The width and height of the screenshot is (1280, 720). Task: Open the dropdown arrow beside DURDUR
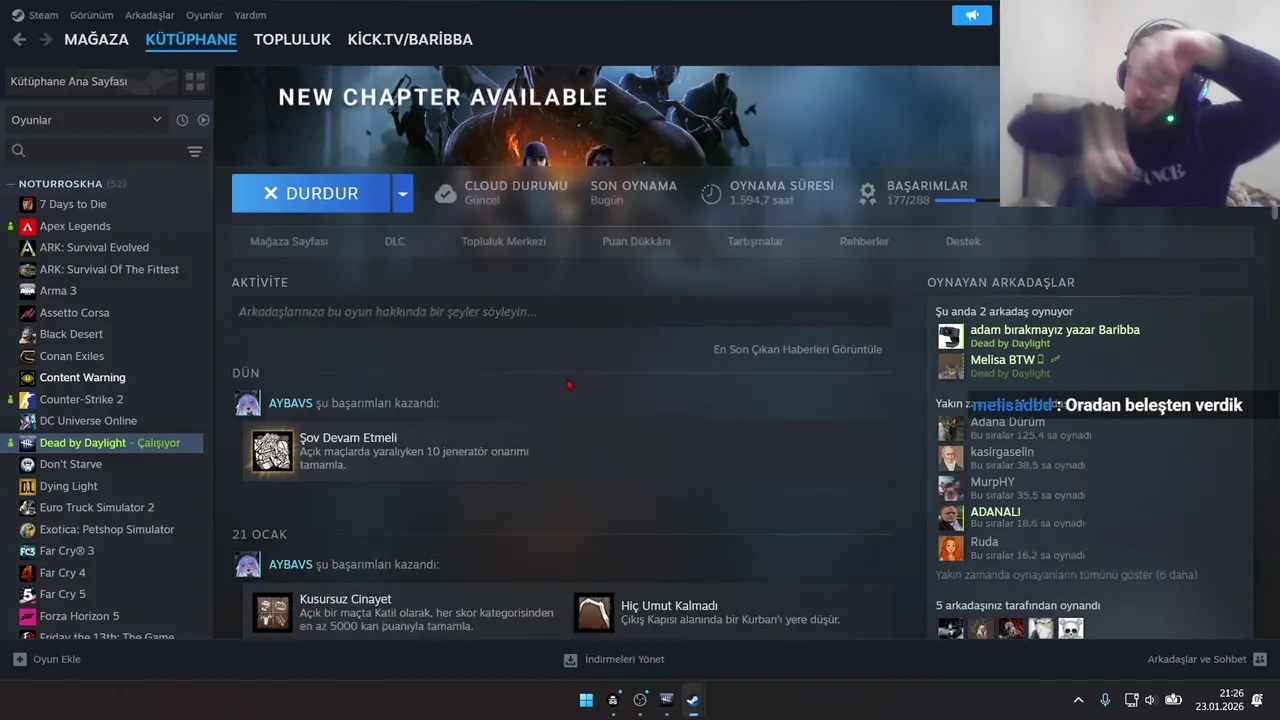402,193
